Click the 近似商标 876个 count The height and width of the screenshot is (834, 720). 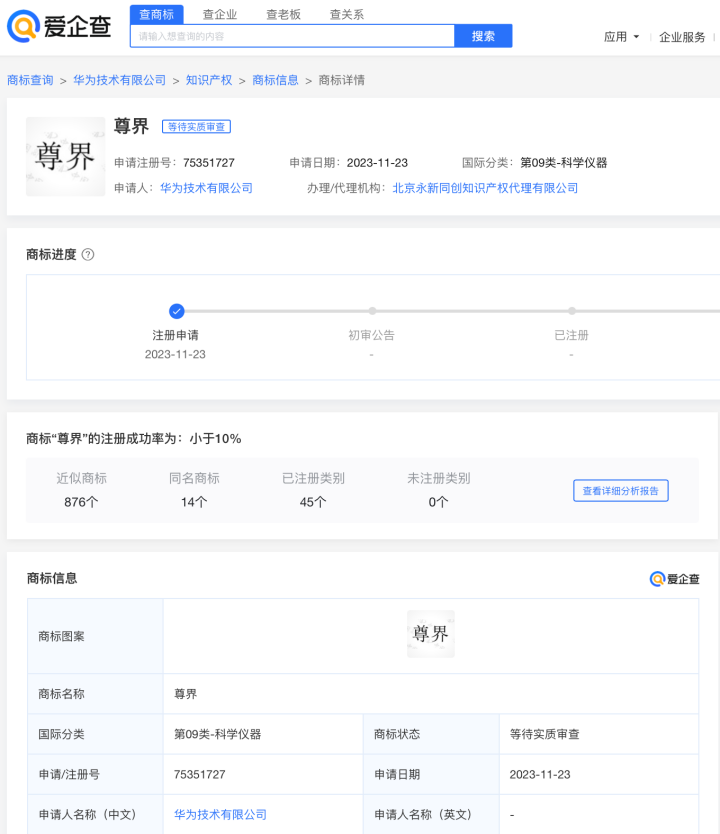[81, 502]
